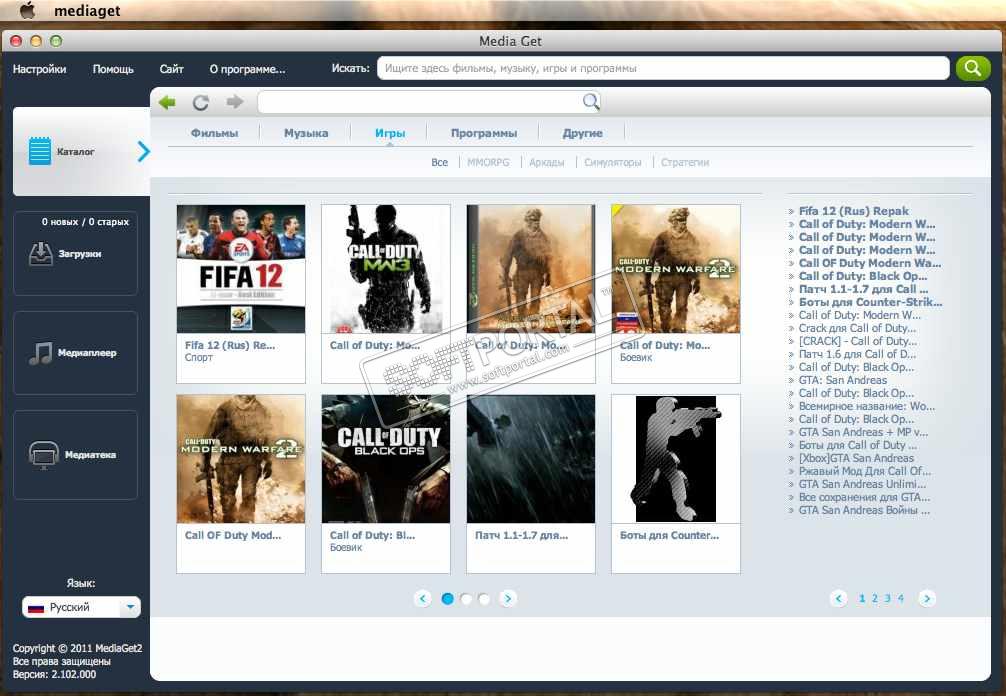Open the mediaget application menu
Viewport: 1006px width, 696px height.
87,11
